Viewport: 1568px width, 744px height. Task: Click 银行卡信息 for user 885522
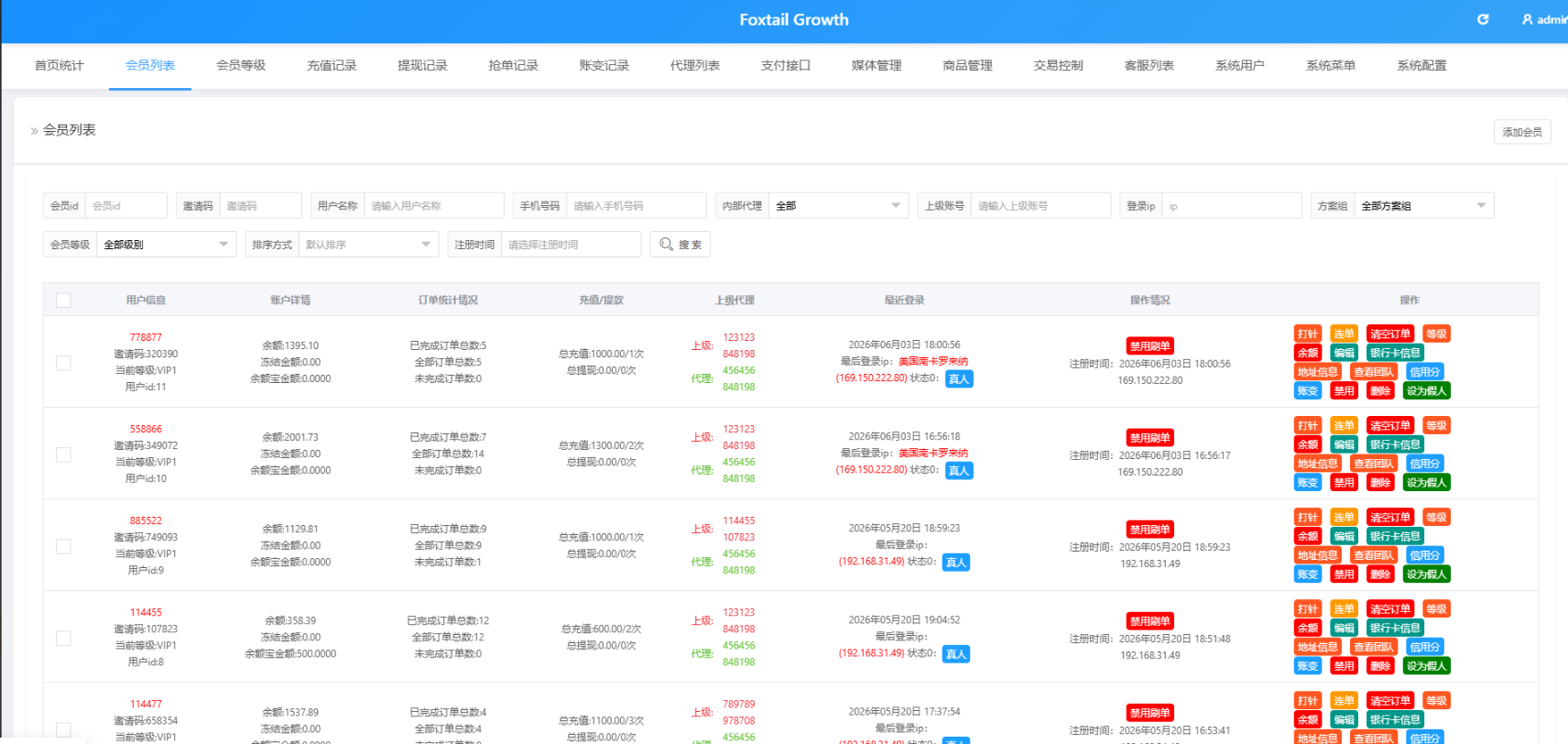tap(1395, 536)
